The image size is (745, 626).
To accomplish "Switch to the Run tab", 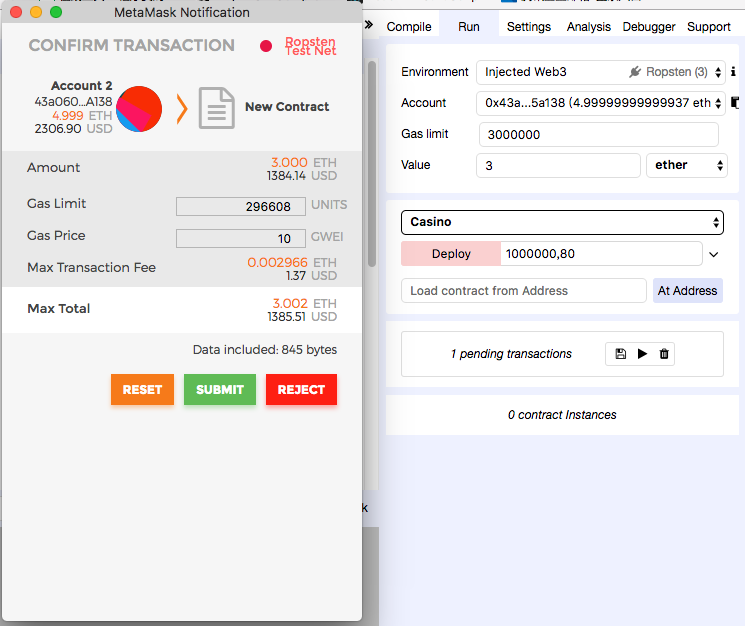I will [468, 27].
